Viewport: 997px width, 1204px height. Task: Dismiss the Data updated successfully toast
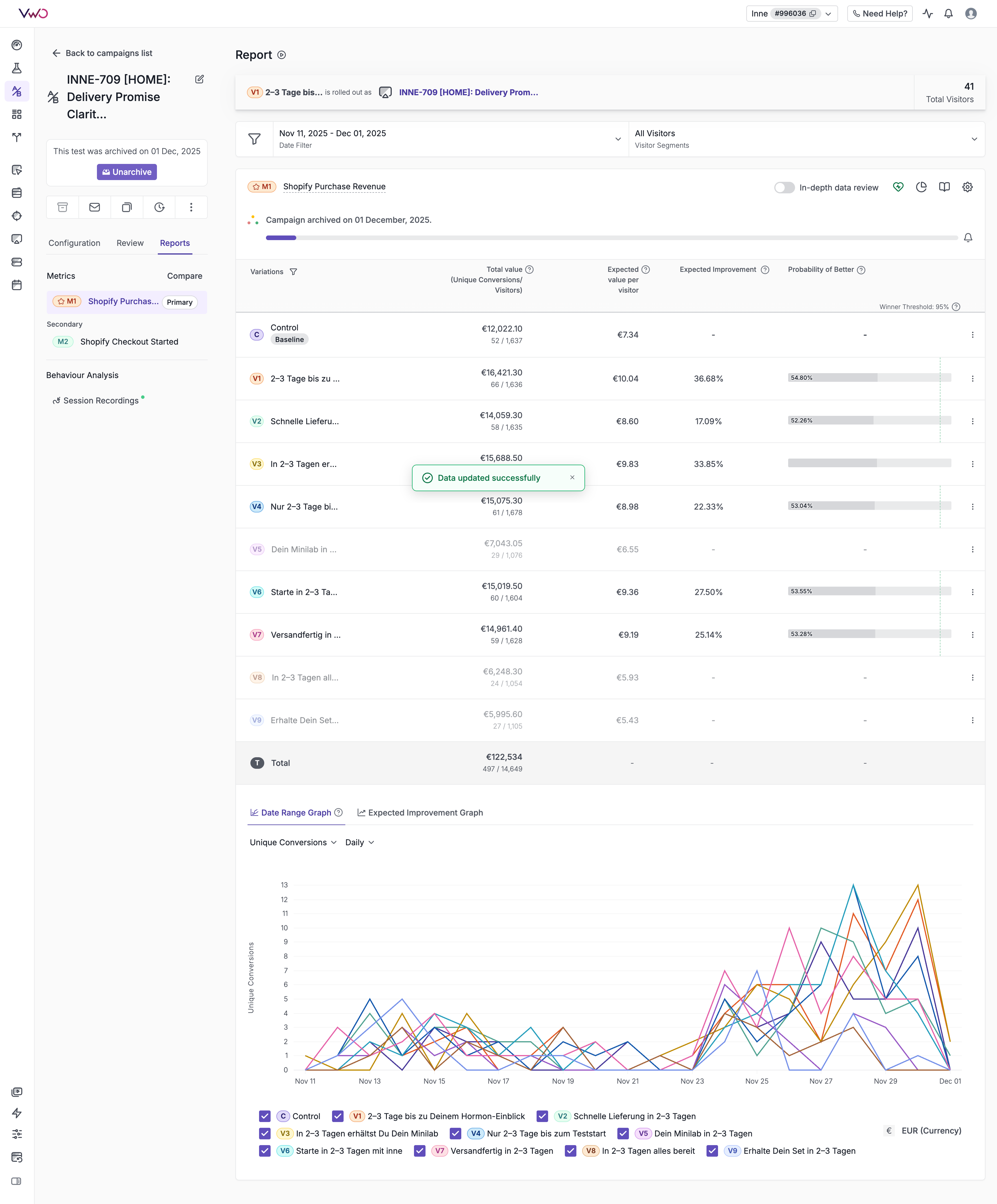click(572, 477)
